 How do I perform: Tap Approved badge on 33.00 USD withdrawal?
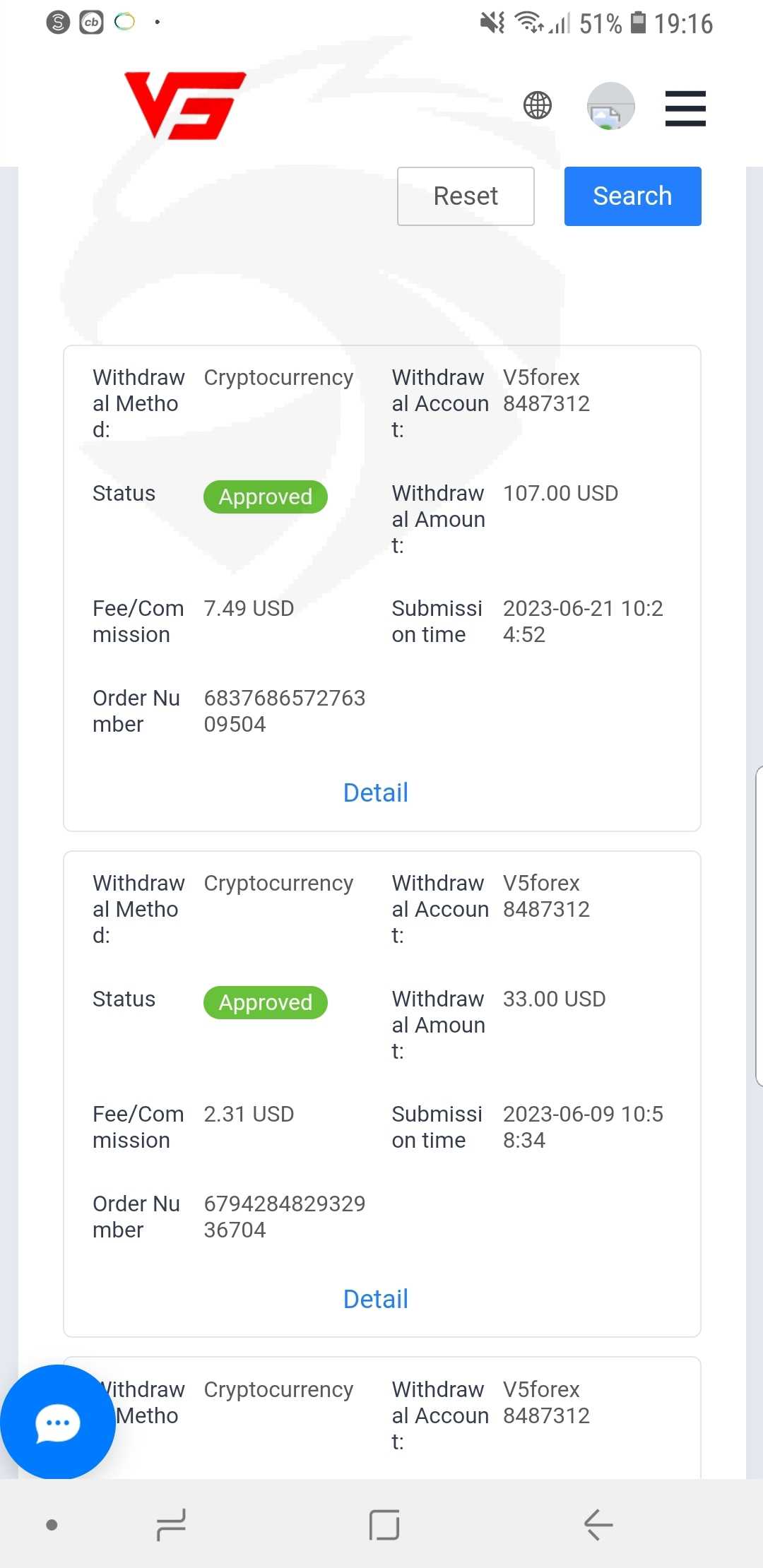[265, 1002]
